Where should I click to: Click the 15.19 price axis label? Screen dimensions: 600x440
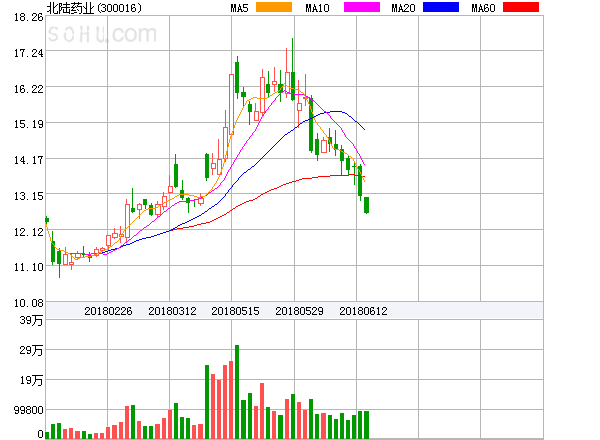(28, 124)
